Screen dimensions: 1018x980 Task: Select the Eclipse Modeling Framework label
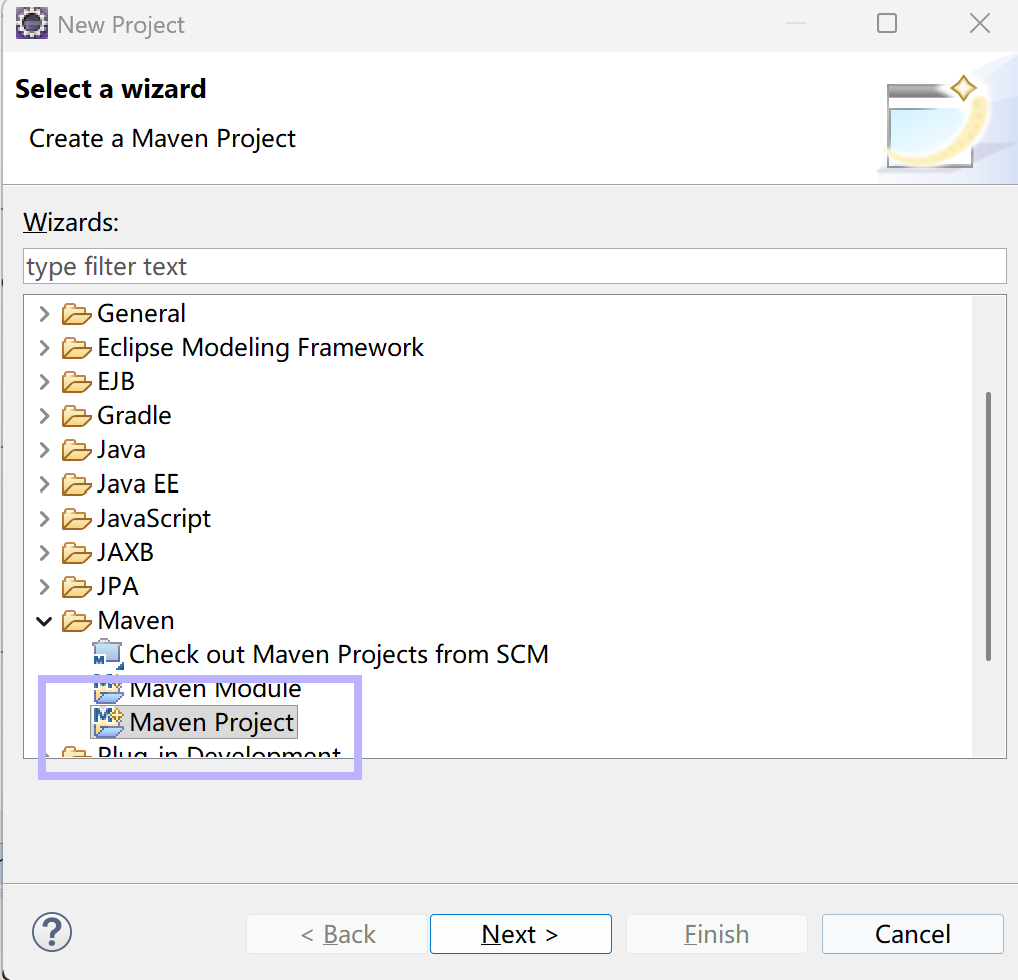[260, 348]
